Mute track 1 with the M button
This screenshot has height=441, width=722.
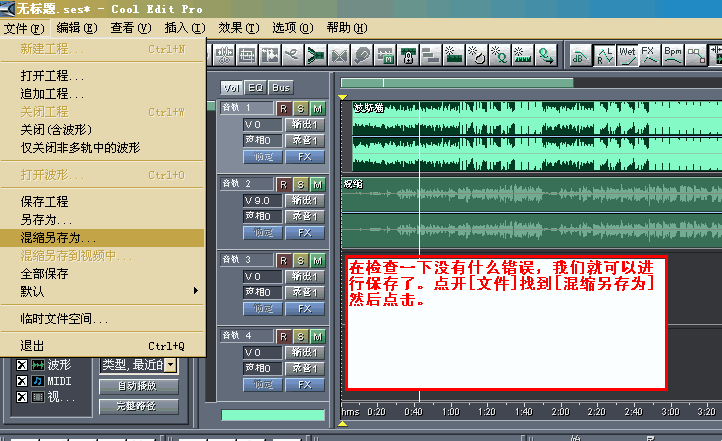[x=317, y=109]
